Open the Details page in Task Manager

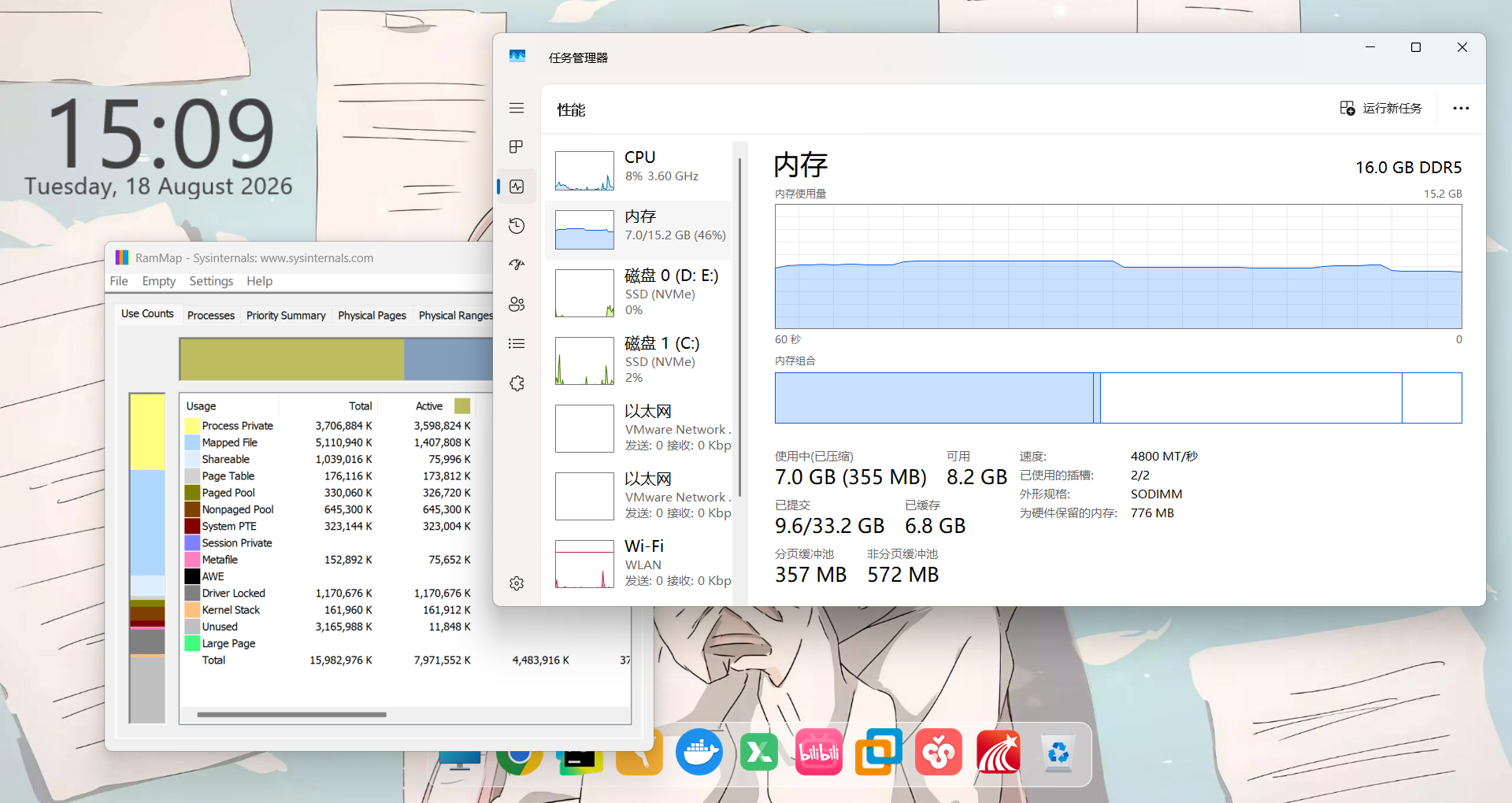[x=517, y=344]
